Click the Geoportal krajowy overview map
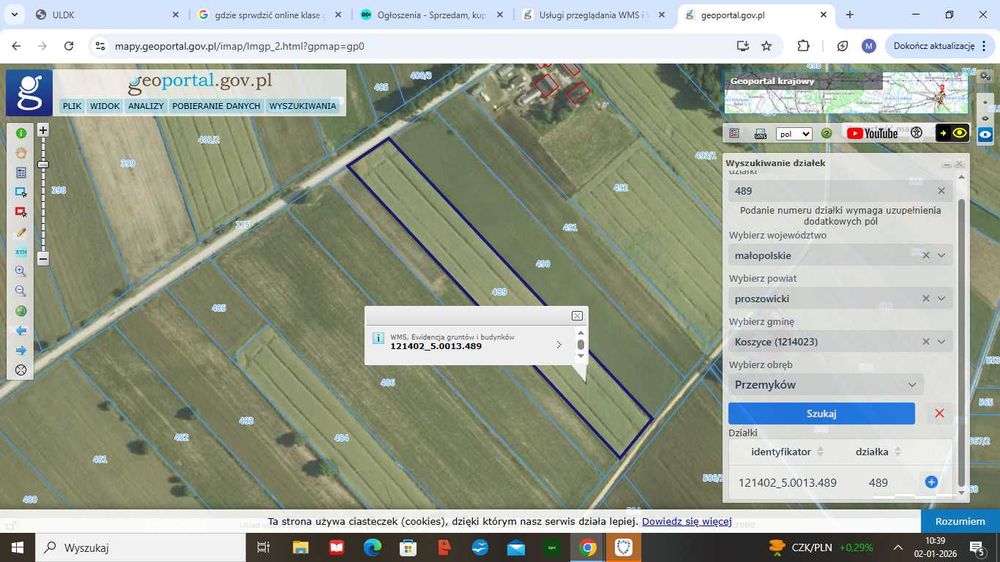Screen dimensions: 1000x562 pos(846,92)
